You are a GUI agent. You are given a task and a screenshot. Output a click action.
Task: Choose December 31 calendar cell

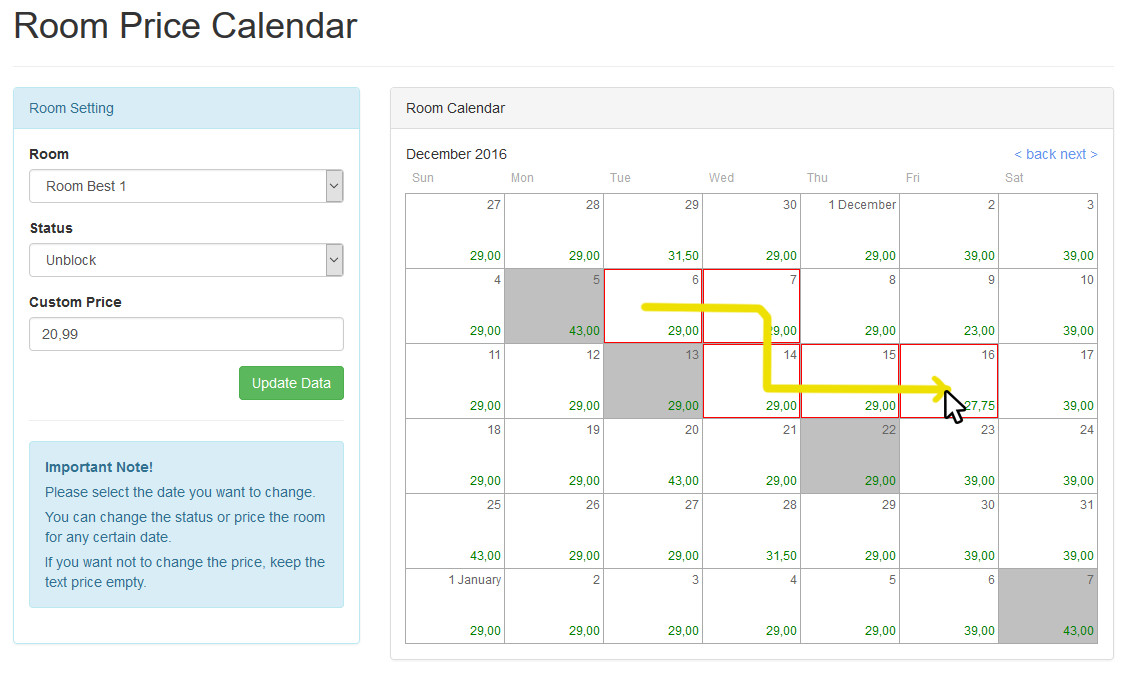coord(1048,531)
